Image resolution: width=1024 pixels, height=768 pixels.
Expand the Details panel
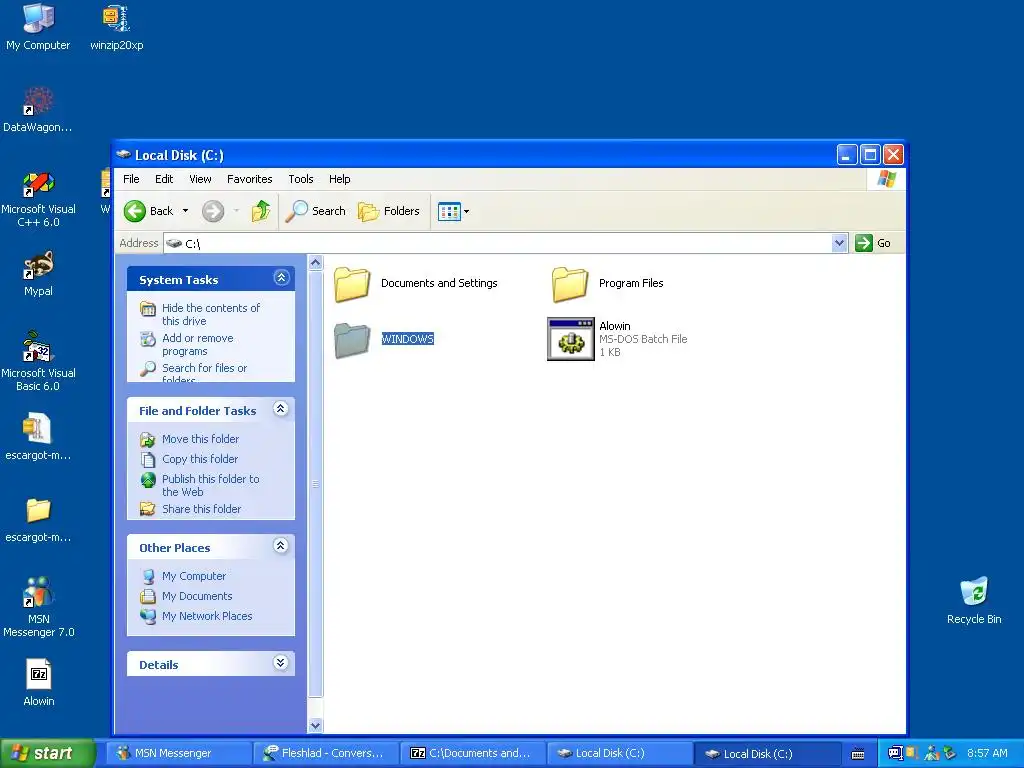click(281, 664)
